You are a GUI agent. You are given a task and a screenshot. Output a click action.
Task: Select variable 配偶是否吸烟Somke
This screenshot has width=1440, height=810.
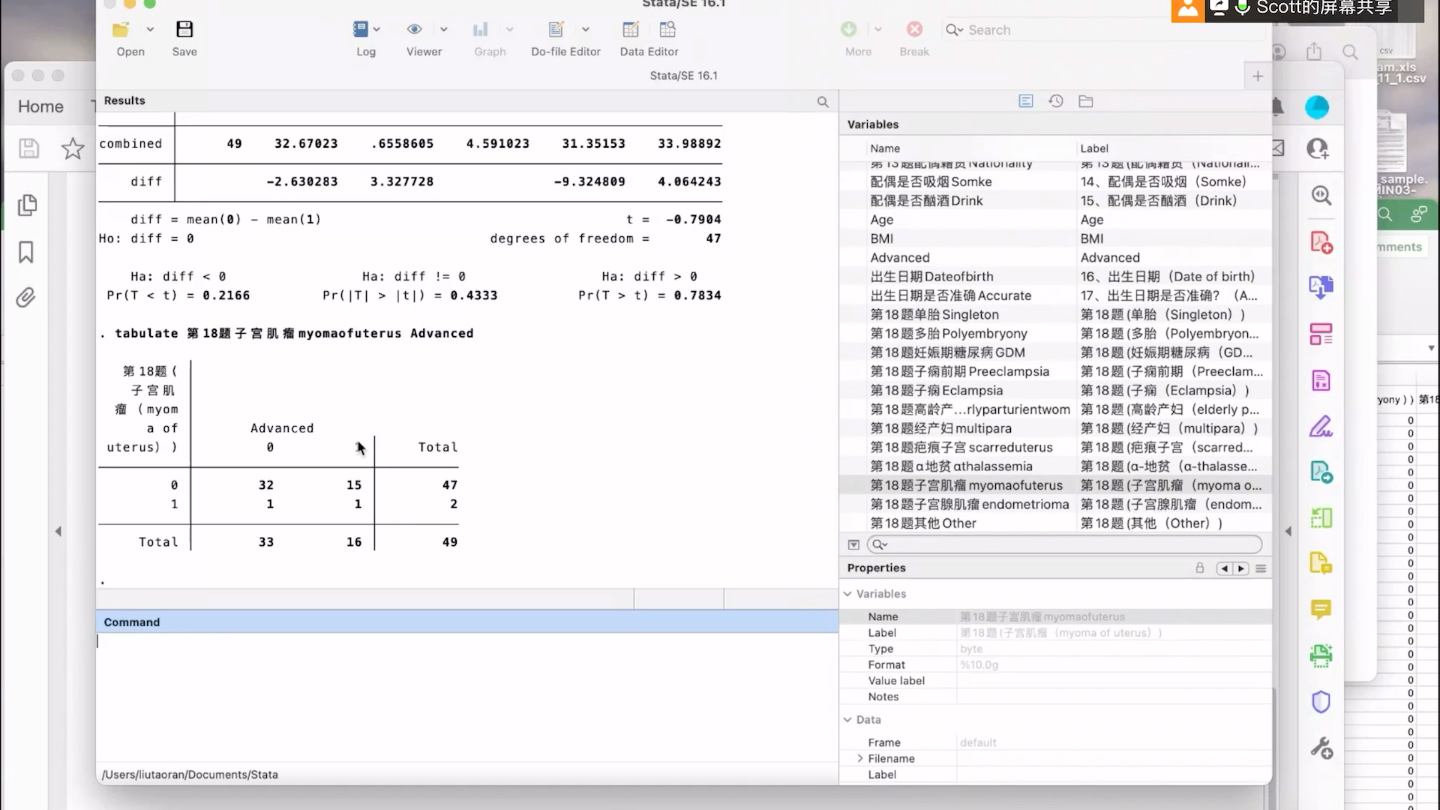pyautogui.click(x=1055, y=182)
